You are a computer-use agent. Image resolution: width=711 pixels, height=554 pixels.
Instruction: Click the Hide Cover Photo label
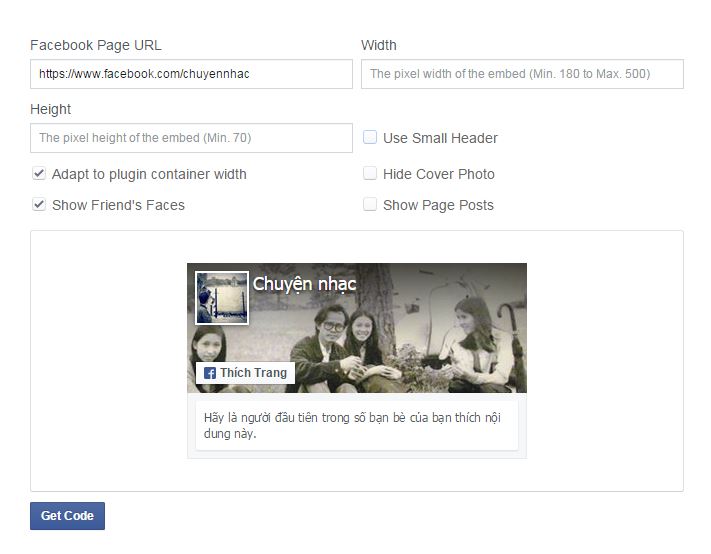click(438, 174)
